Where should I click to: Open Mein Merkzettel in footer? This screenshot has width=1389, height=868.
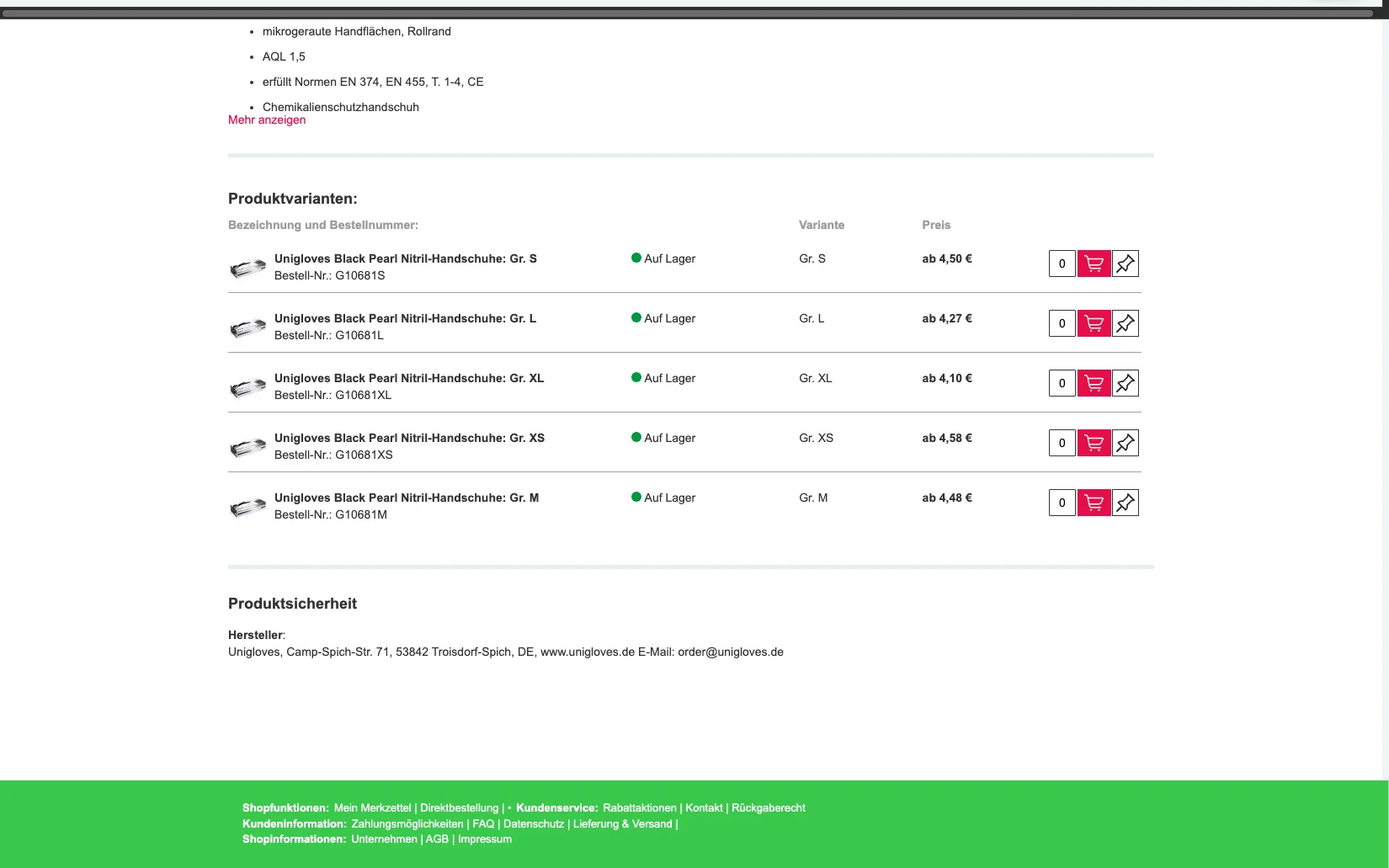click(x=372, y=807)
